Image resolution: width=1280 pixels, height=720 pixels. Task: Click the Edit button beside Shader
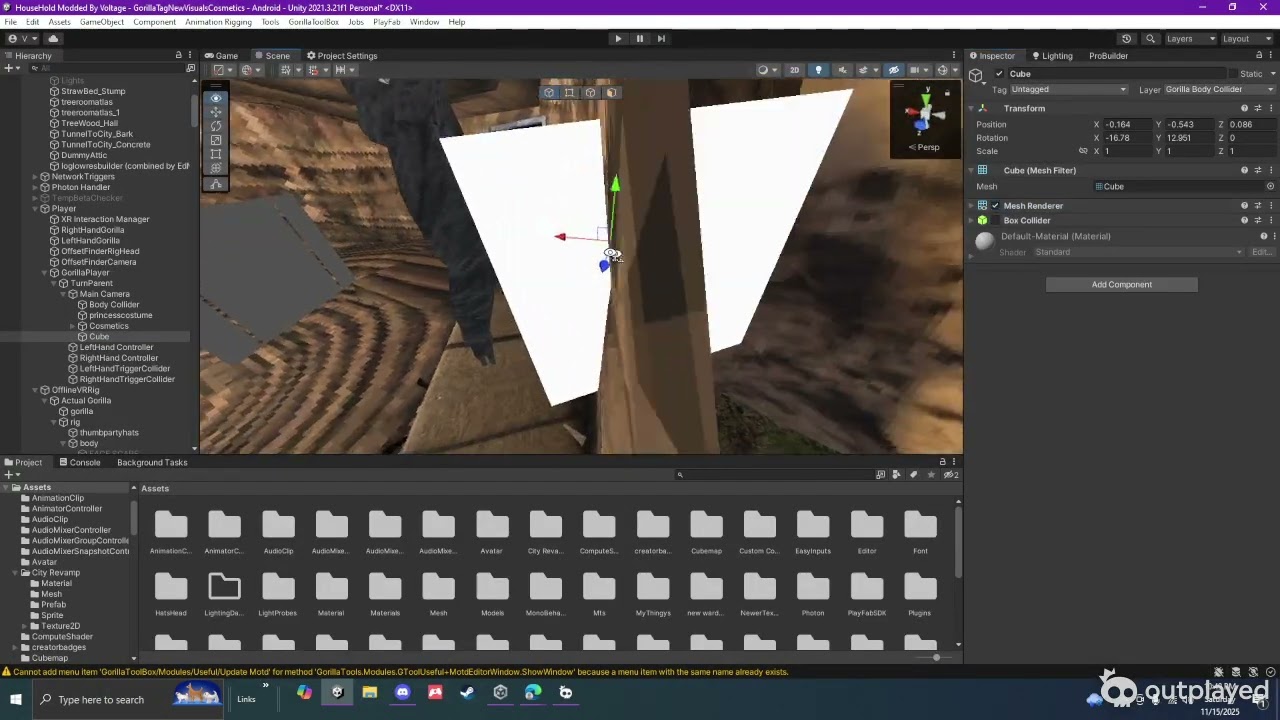click(1262, 253)
